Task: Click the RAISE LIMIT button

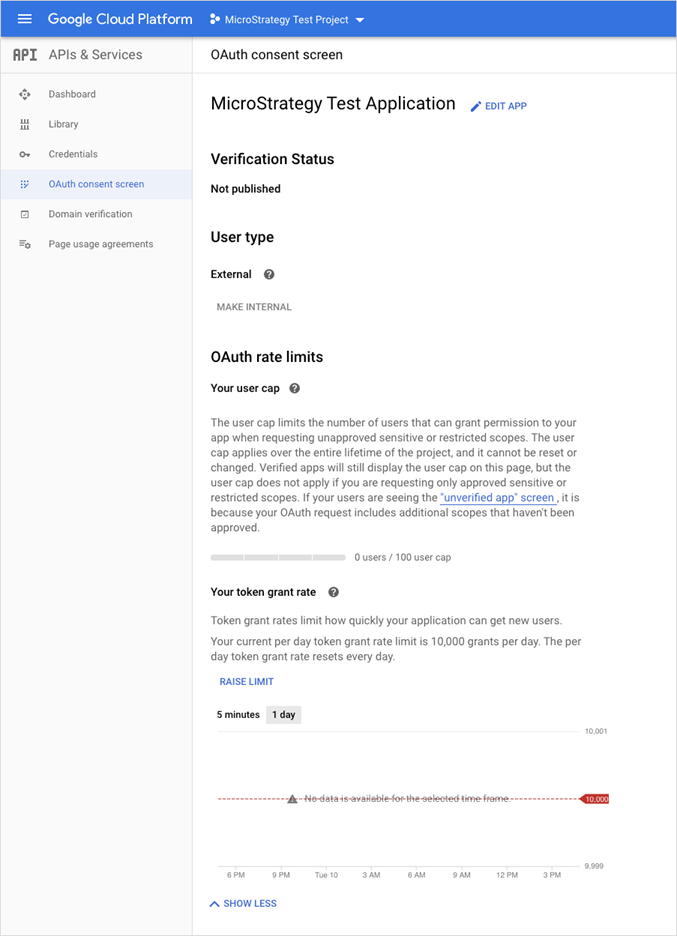Action: coord(246,682)
